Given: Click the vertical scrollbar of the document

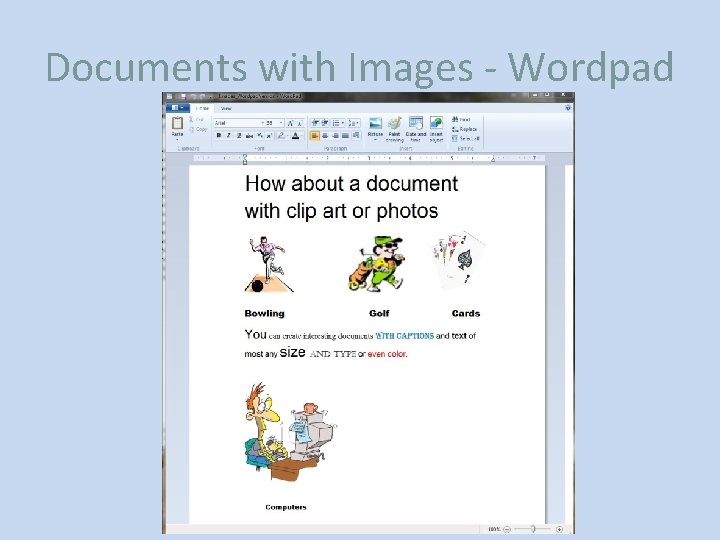Looking at the screenshot, I should coord(569,344).
